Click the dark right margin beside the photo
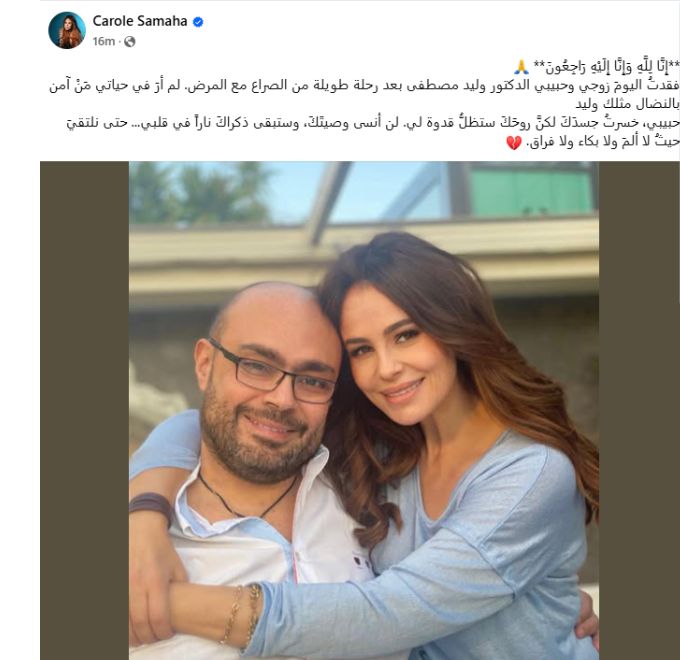The image size is (680, 660). pos(639,411)
